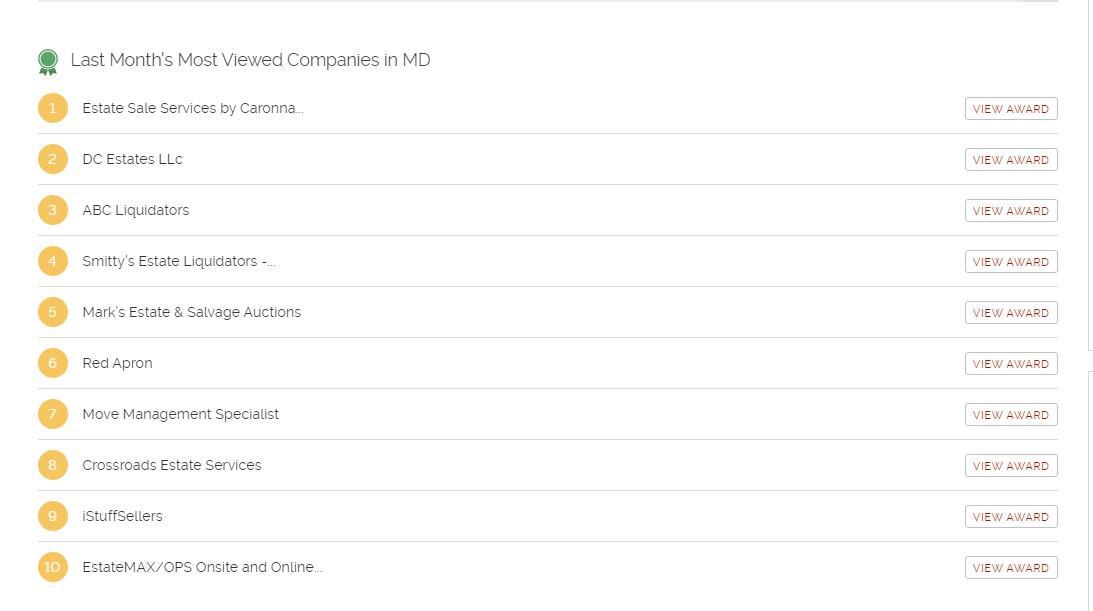Click the rank 6 yellow badge

tap(53, 363)
